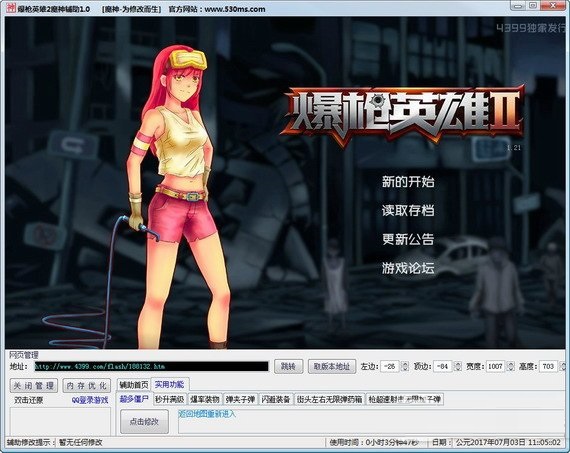Open the 游戏论坛 game forum
The image size is (570, 453).
(x=408, y=268)
